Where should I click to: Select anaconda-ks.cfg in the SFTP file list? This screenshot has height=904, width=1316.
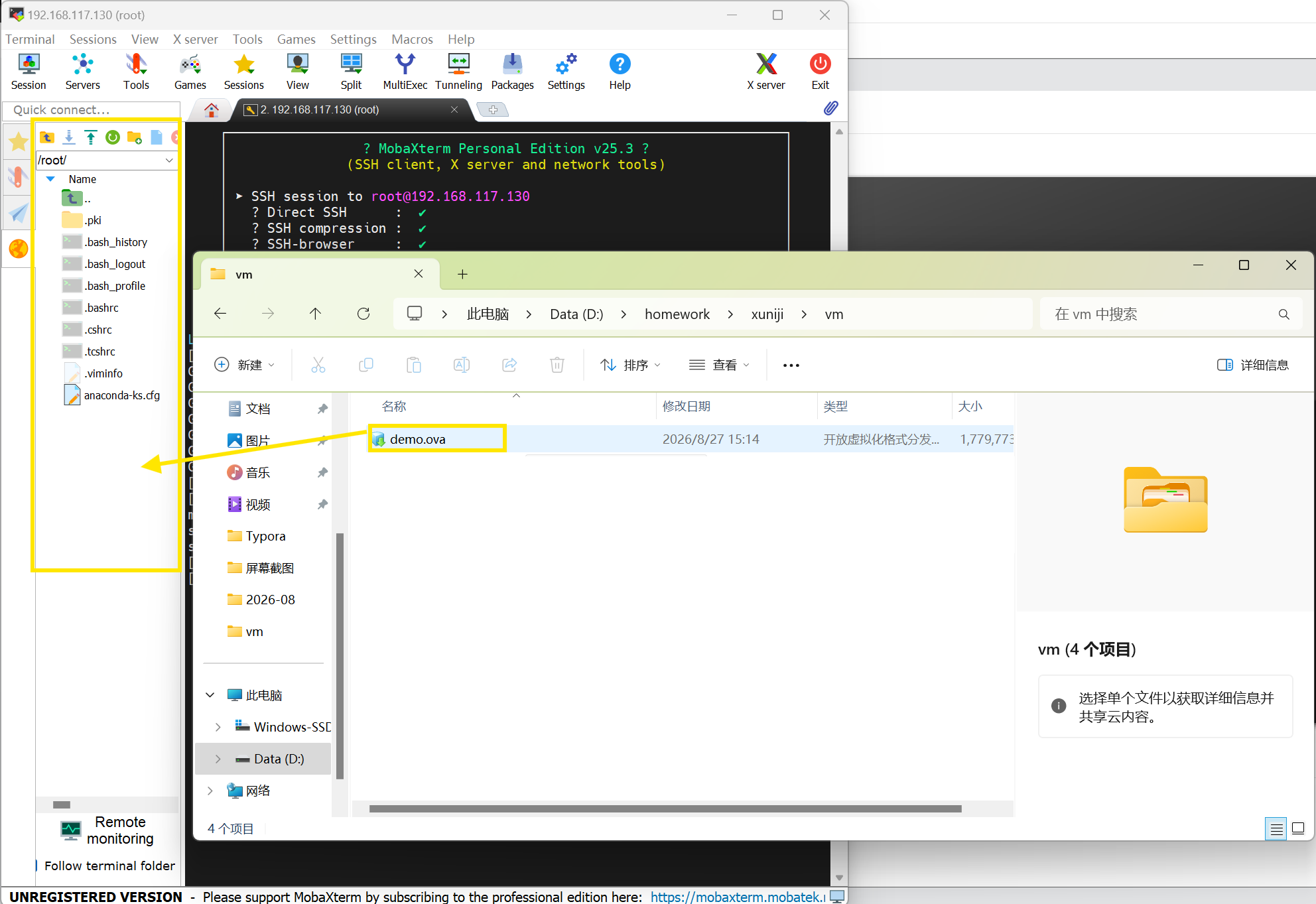pyautogui.click(x=112, y=395)
